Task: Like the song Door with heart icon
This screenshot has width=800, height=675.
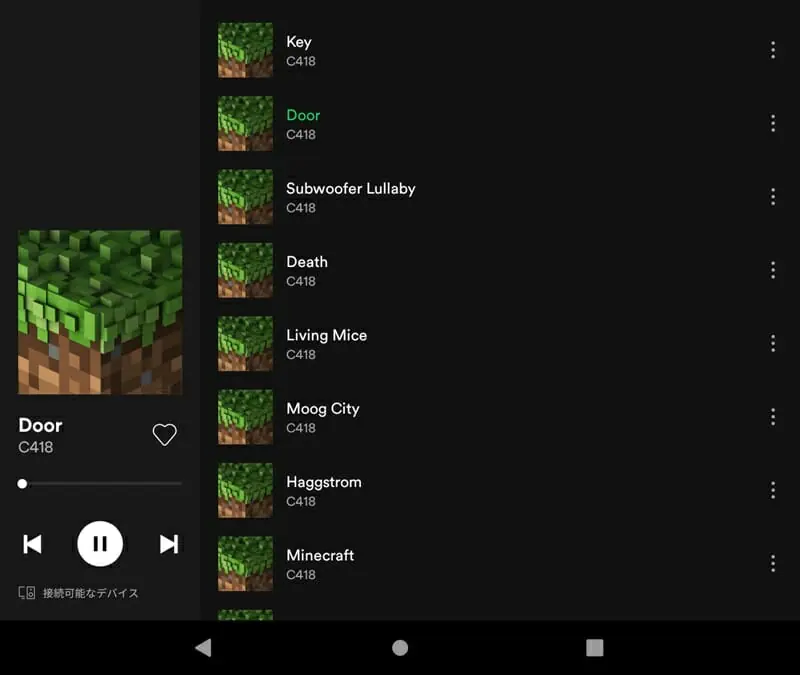Action: 164,435
